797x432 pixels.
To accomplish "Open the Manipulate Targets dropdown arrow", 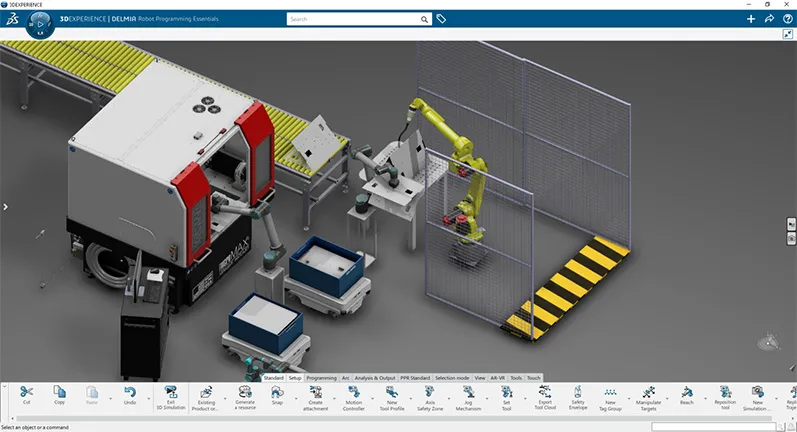I will click(667, 398).
